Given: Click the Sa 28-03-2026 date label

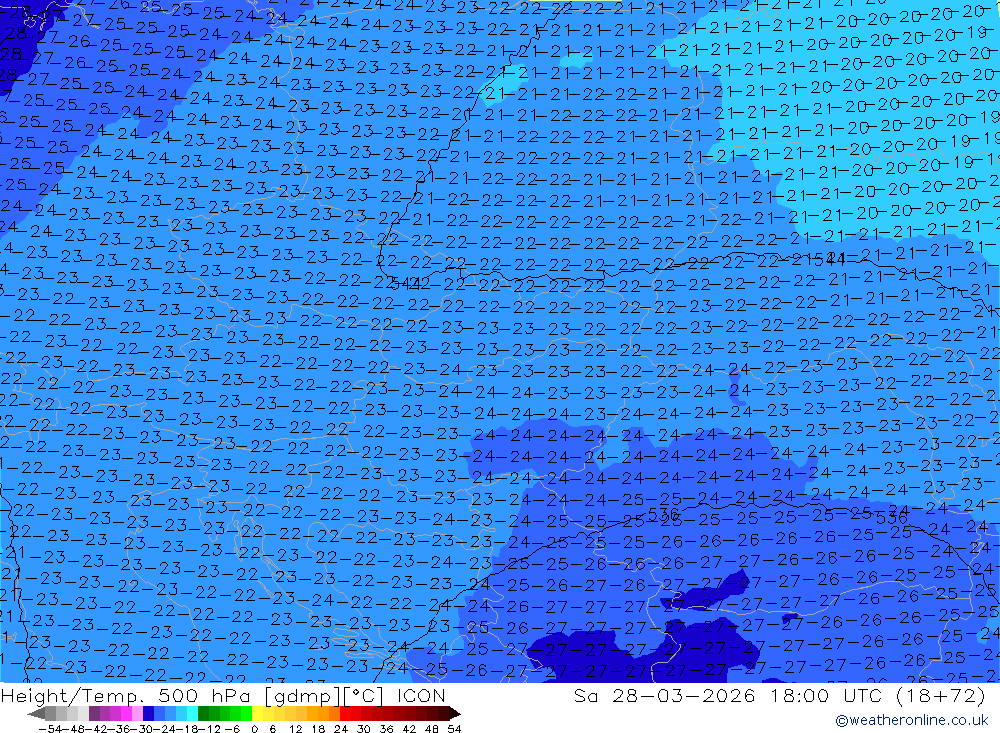Looking at the screenshot, I should (x=664, y=695).
